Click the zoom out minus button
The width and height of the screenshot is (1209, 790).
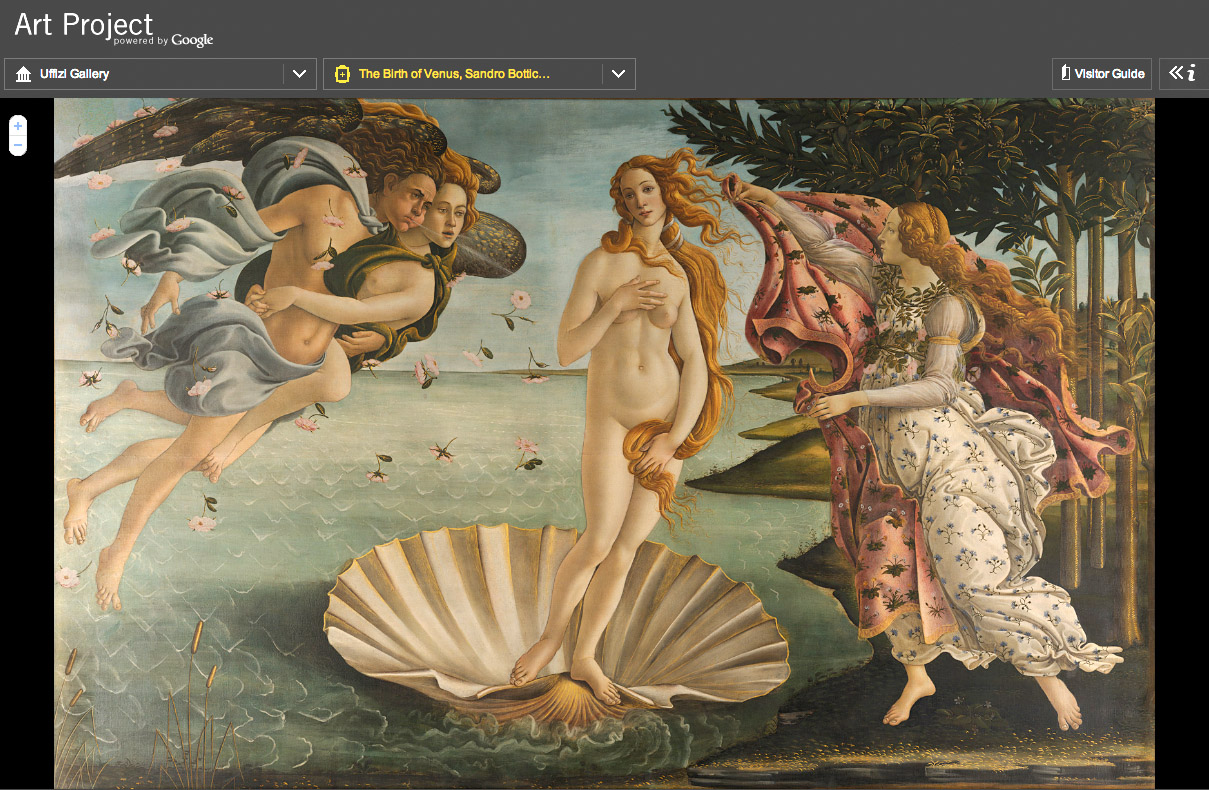18,146
